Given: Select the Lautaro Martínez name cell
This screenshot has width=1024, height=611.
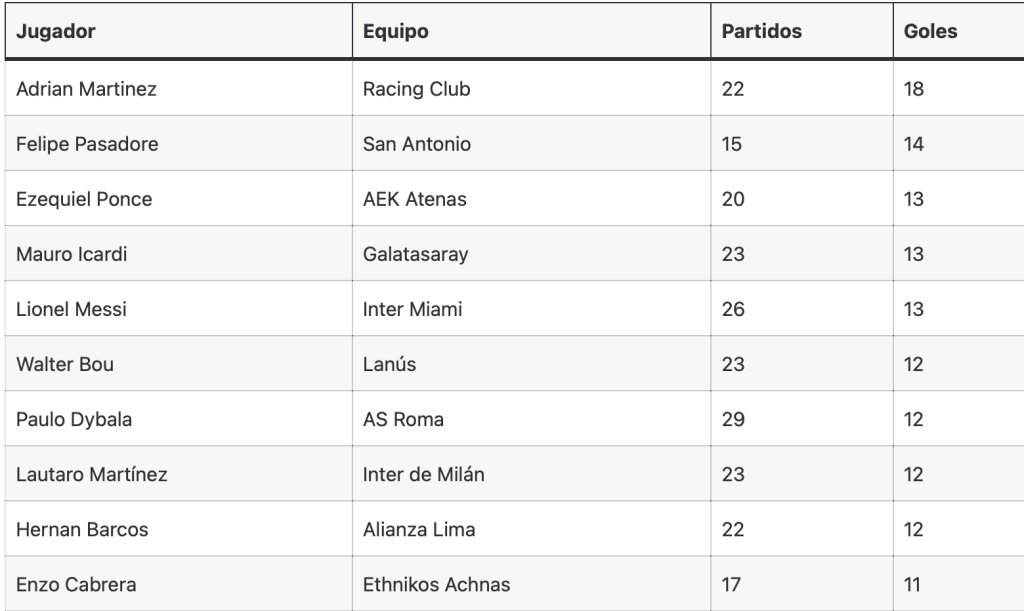Looking at the screenshot, I should 178,474.
